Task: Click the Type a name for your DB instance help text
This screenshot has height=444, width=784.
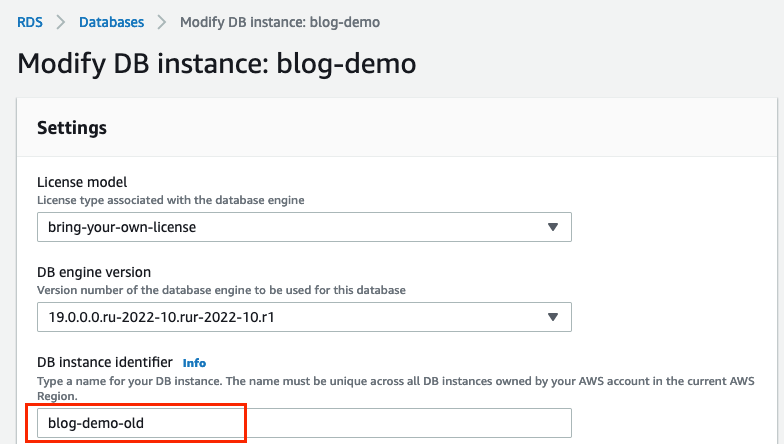Action: point(300,382)
